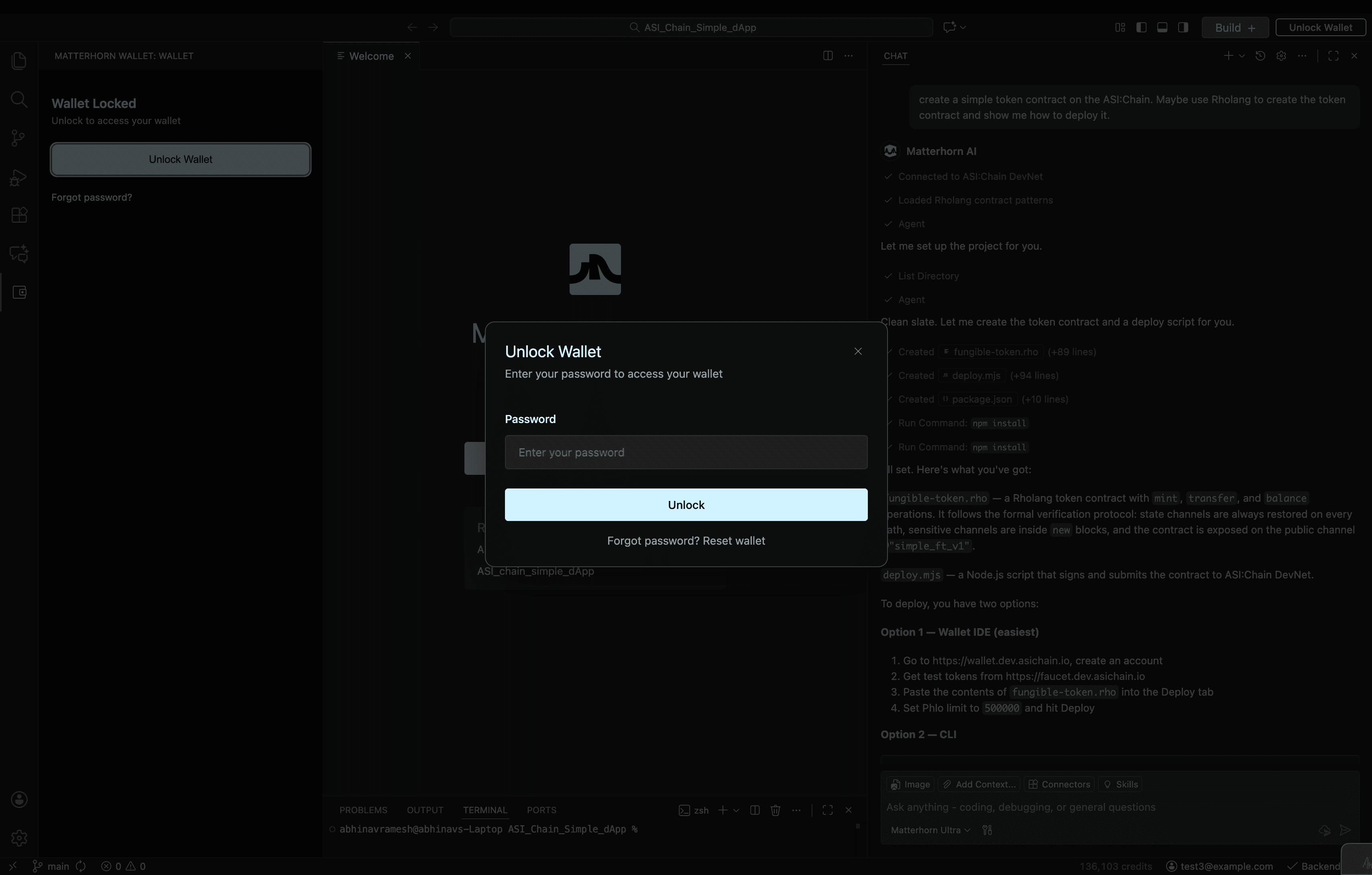Image resolution: width=1372 pixels, height=875 pixels.
Task: Click the Ask anything chat input
Action: 1119,807
